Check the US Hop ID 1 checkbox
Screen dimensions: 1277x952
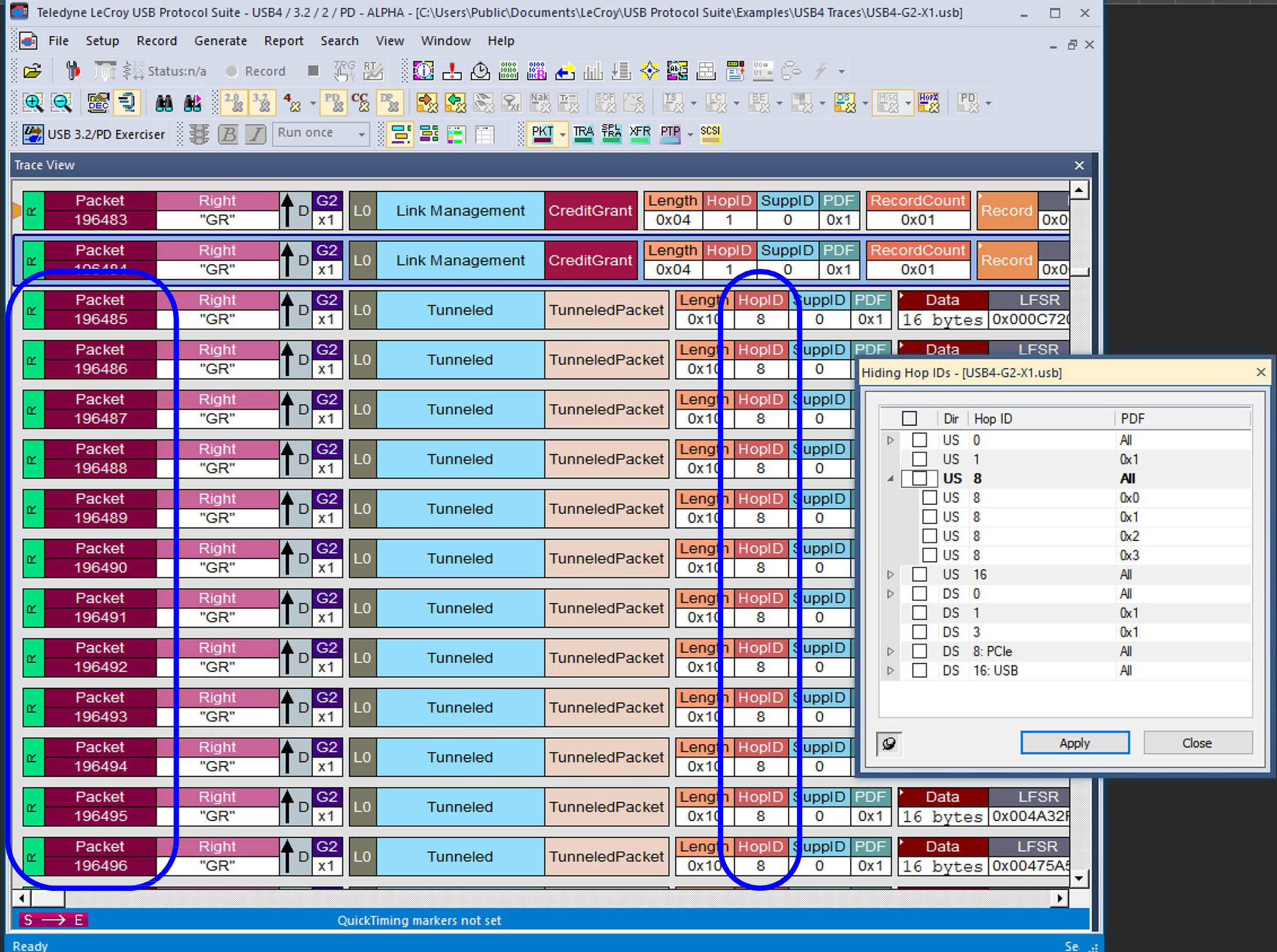[919, 459]
